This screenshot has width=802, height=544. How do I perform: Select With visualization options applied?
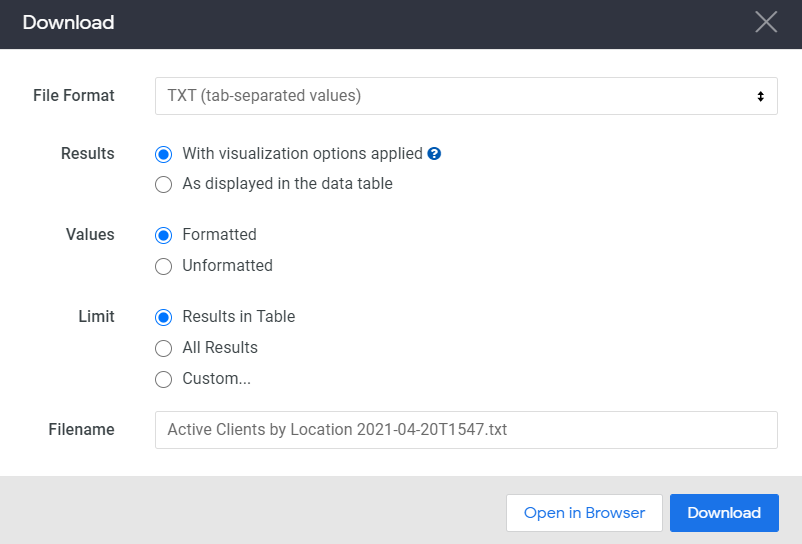tap(164, 154)
